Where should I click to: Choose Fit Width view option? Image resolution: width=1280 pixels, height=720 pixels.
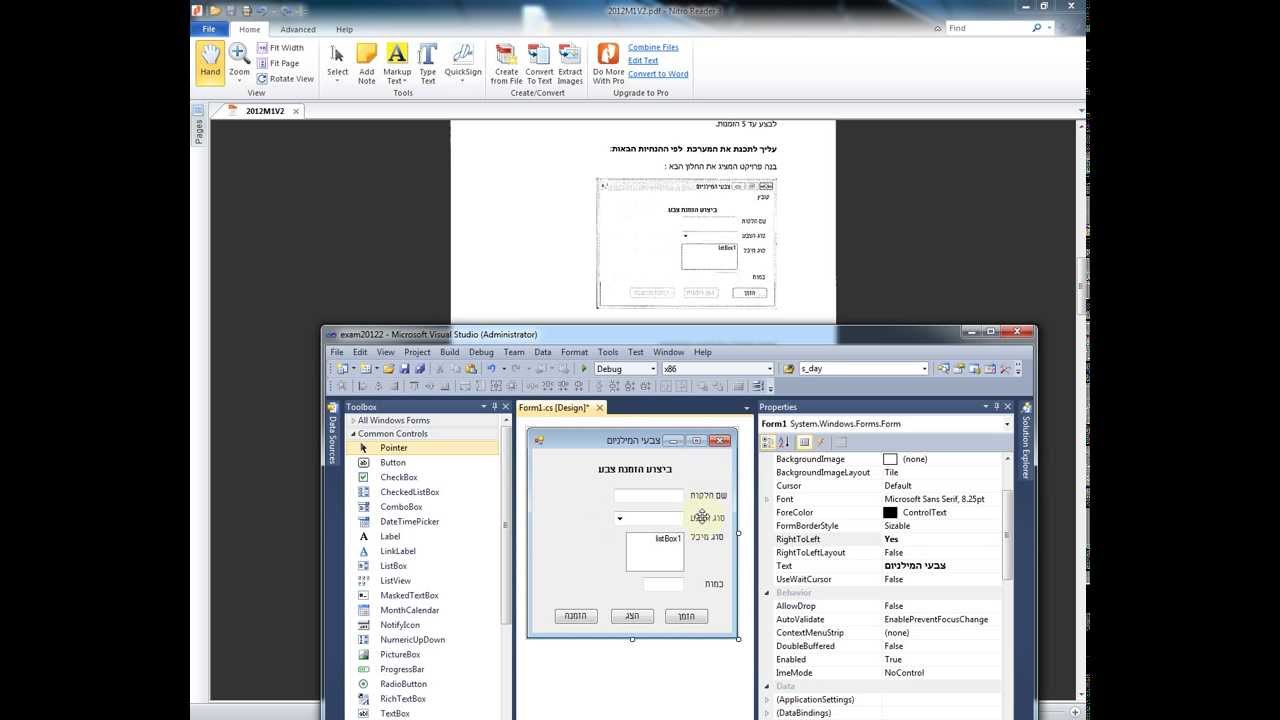click(x=280, y=48)
